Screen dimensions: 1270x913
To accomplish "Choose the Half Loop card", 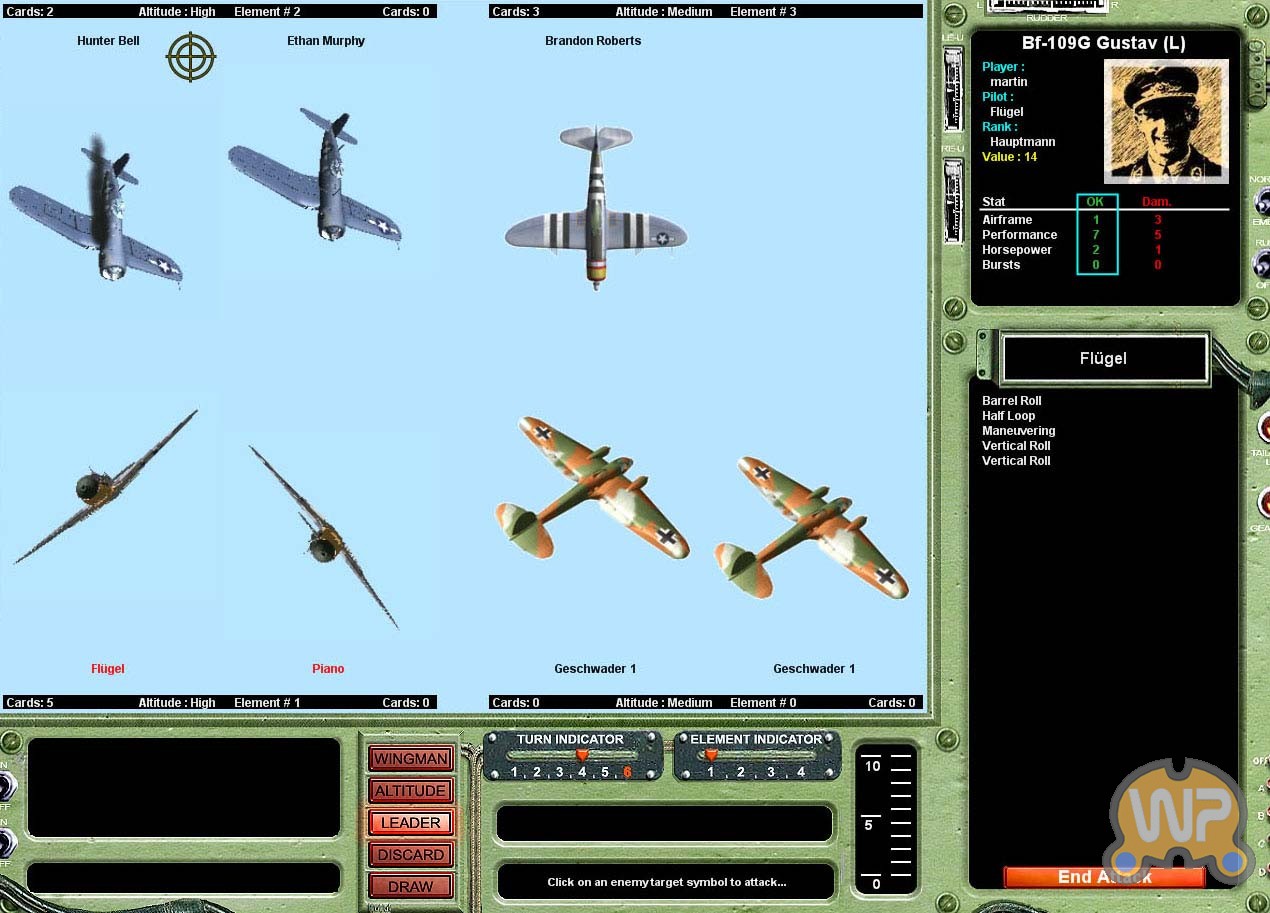I will (x=1008, y=416).
